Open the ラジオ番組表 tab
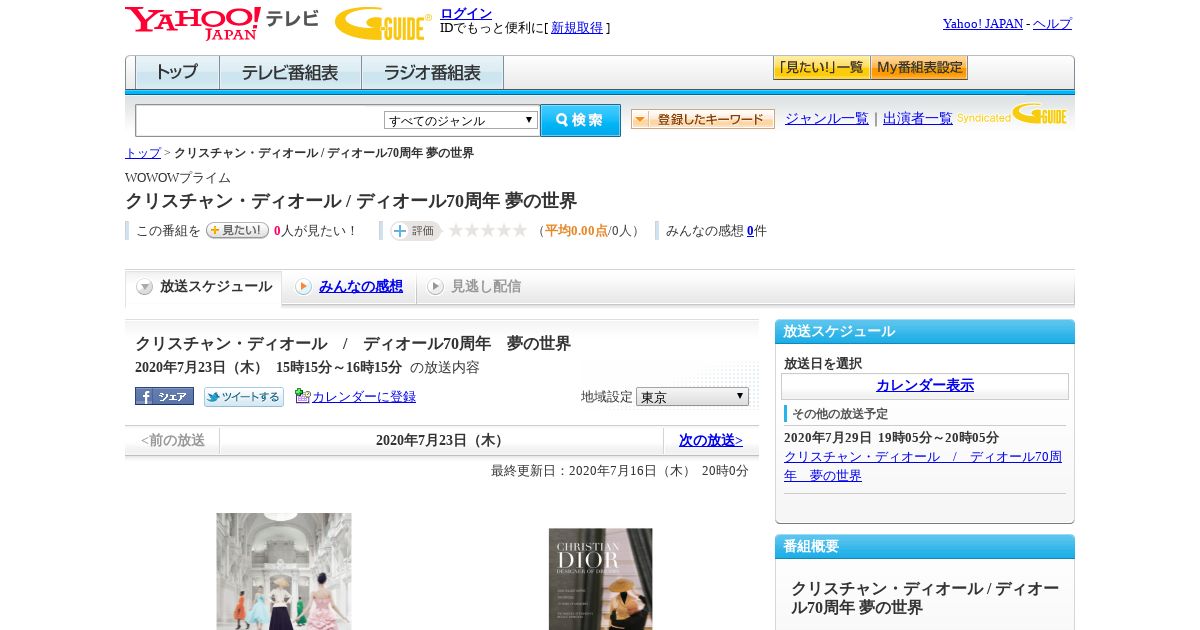Screen dimensions: 1200x630 [x=432, y=73]
